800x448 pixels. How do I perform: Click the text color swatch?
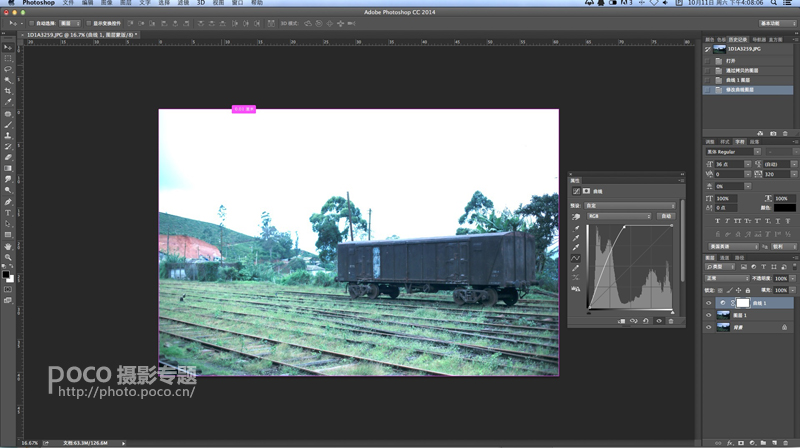(785, 208)
